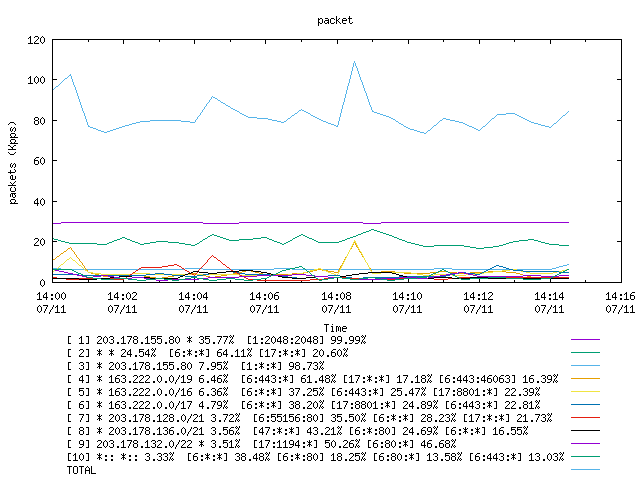
Task: Select legend entry [10] *:: *:: 3.33%
Action: click(x=316, y=457)
